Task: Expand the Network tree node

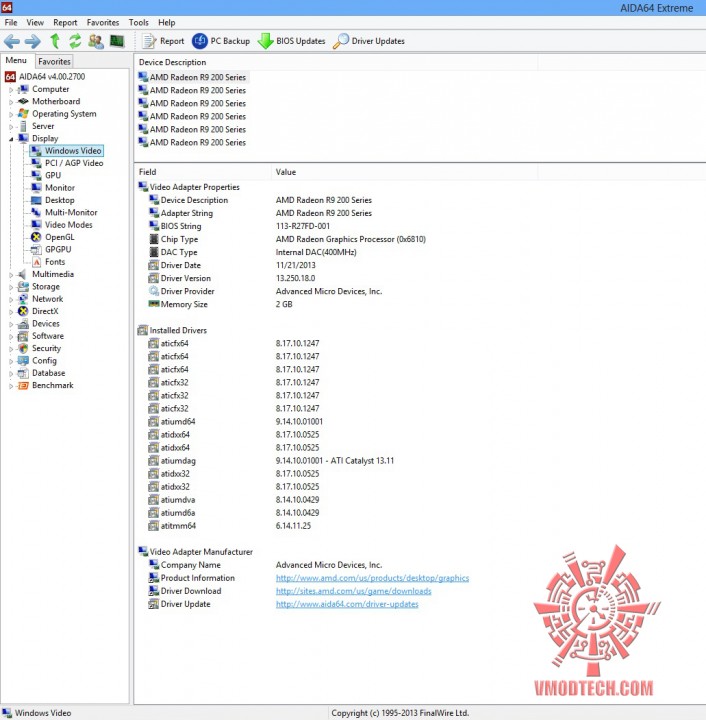Action: [11, 299]
